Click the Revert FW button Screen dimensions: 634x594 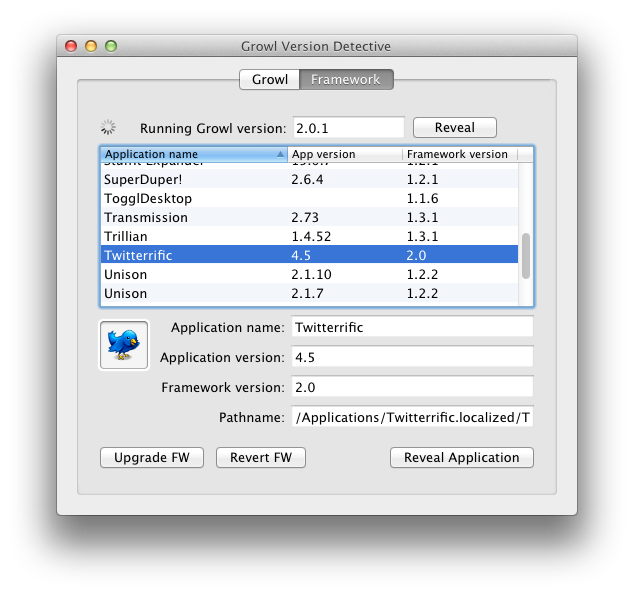point(261,458)
